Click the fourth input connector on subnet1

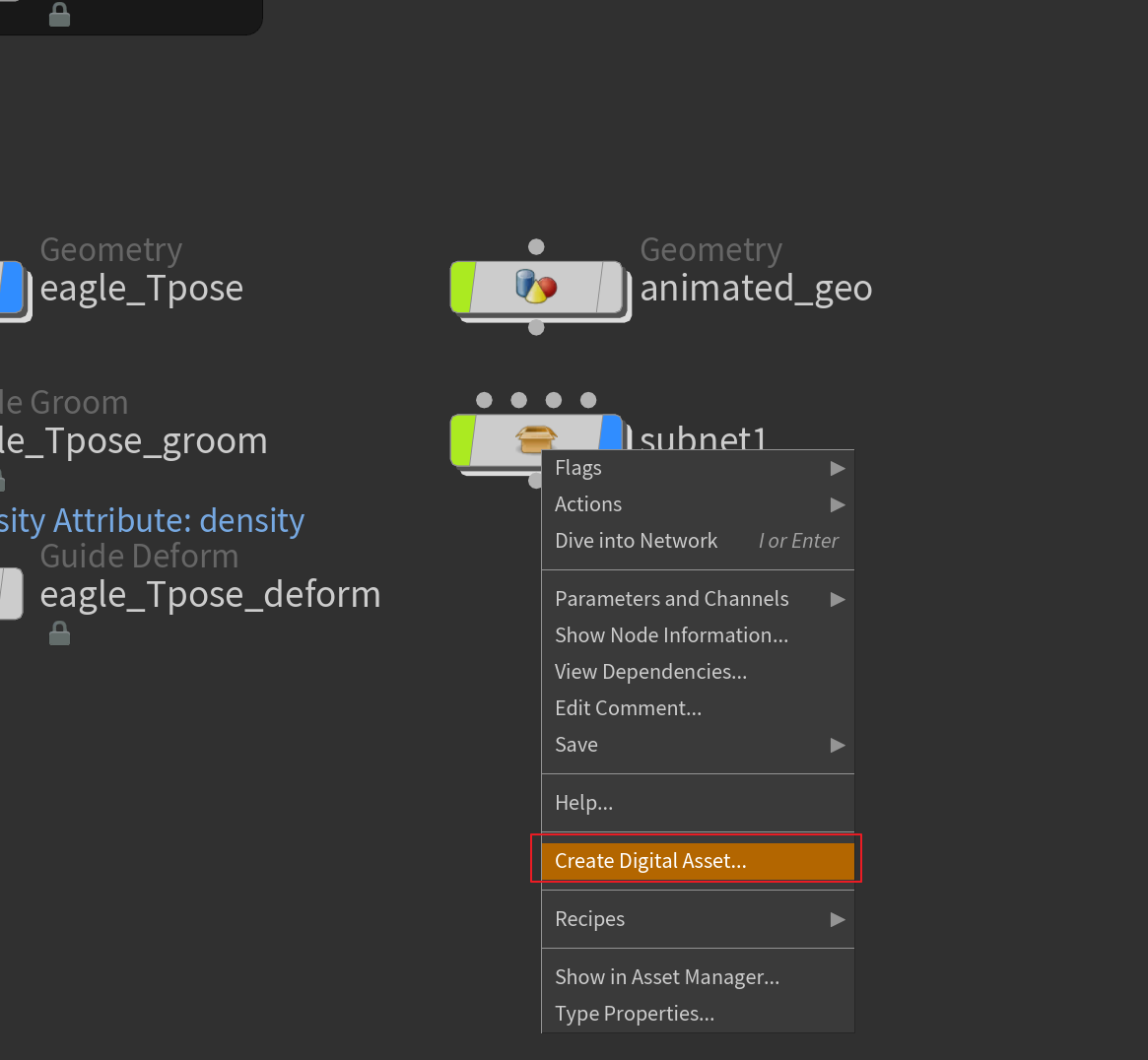tap(588, 400)
